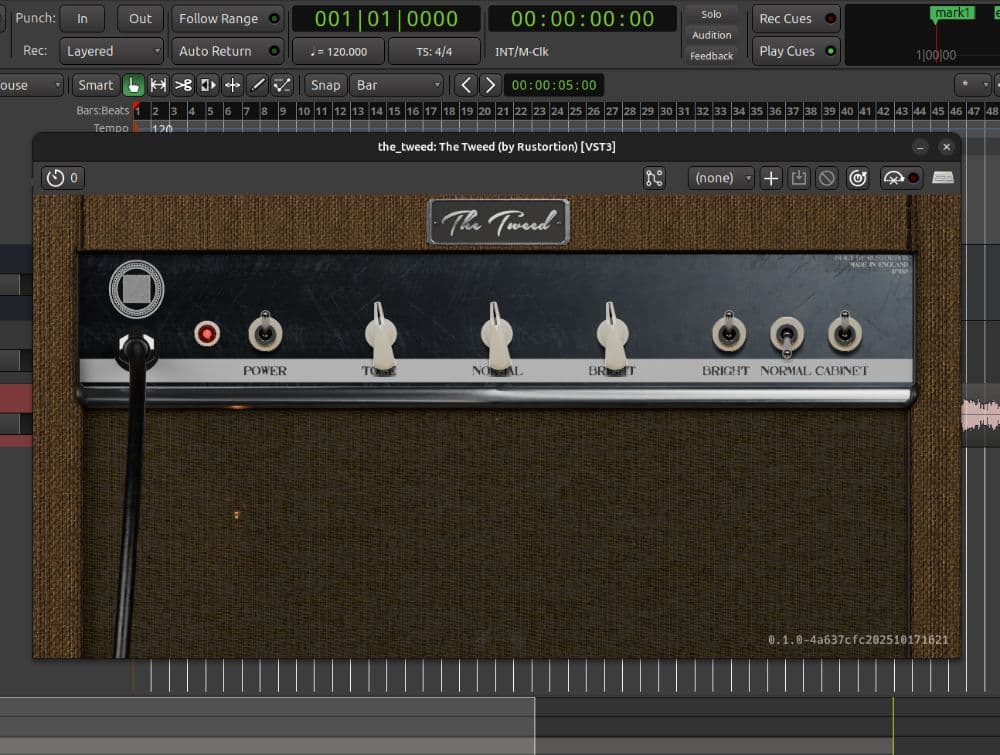1000x755 pixels.
Task: Open the Layered record mode dropdown
Action: [110, 51]
